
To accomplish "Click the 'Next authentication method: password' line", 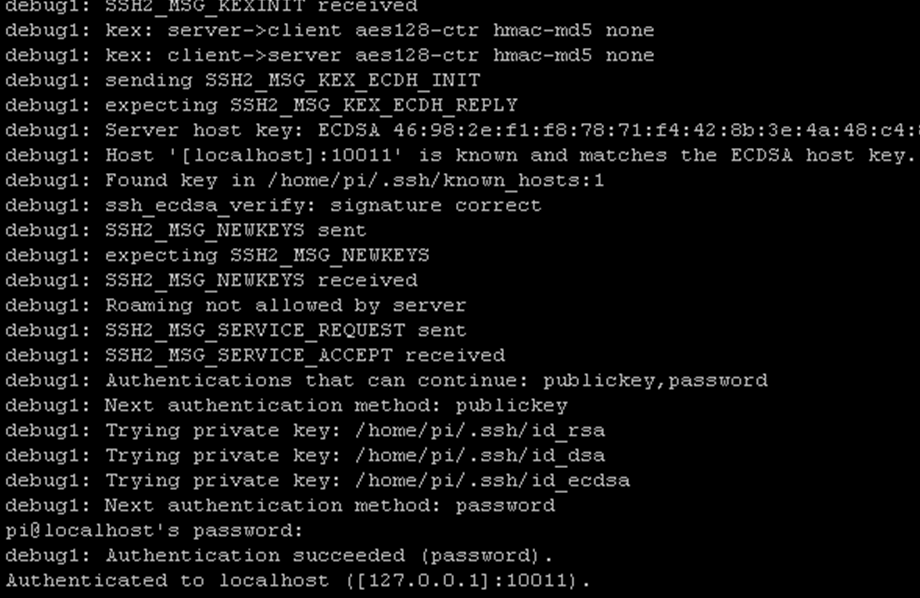I will [x=280, y=506].
